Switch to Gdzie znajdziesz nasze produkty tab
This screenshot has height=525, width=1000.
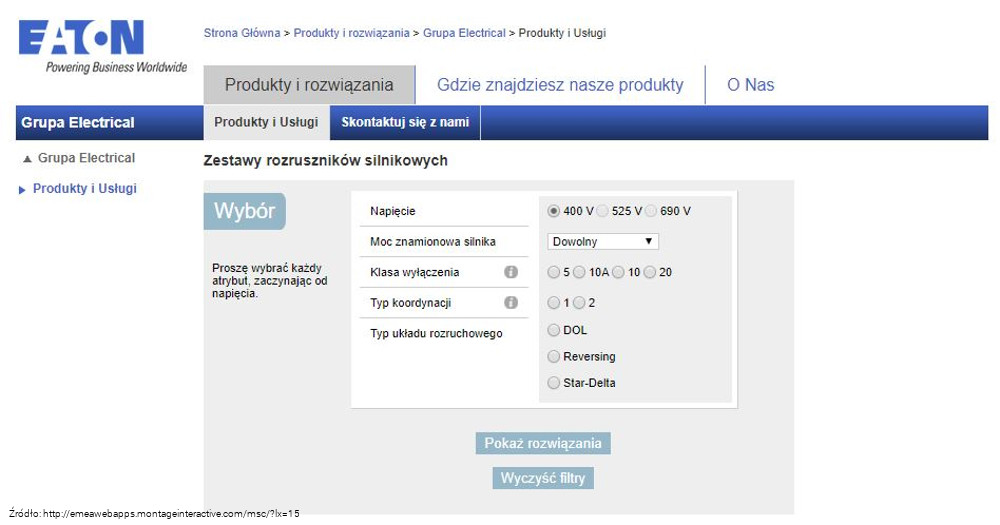click(x=560, y=85)
